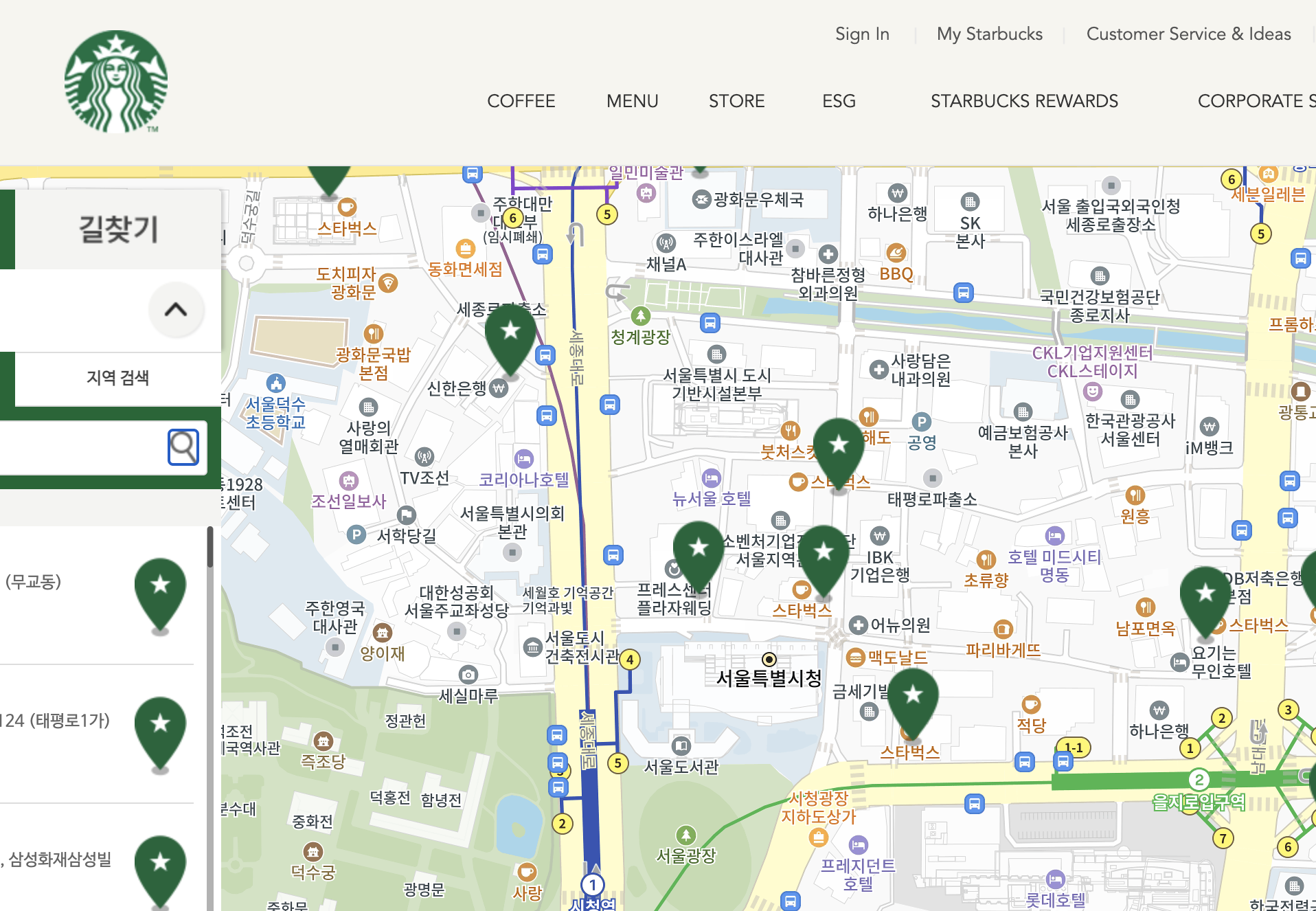Click the 청계광장 park icon
The width and height of the screenshot is (1316, 911).
[641, 316]
